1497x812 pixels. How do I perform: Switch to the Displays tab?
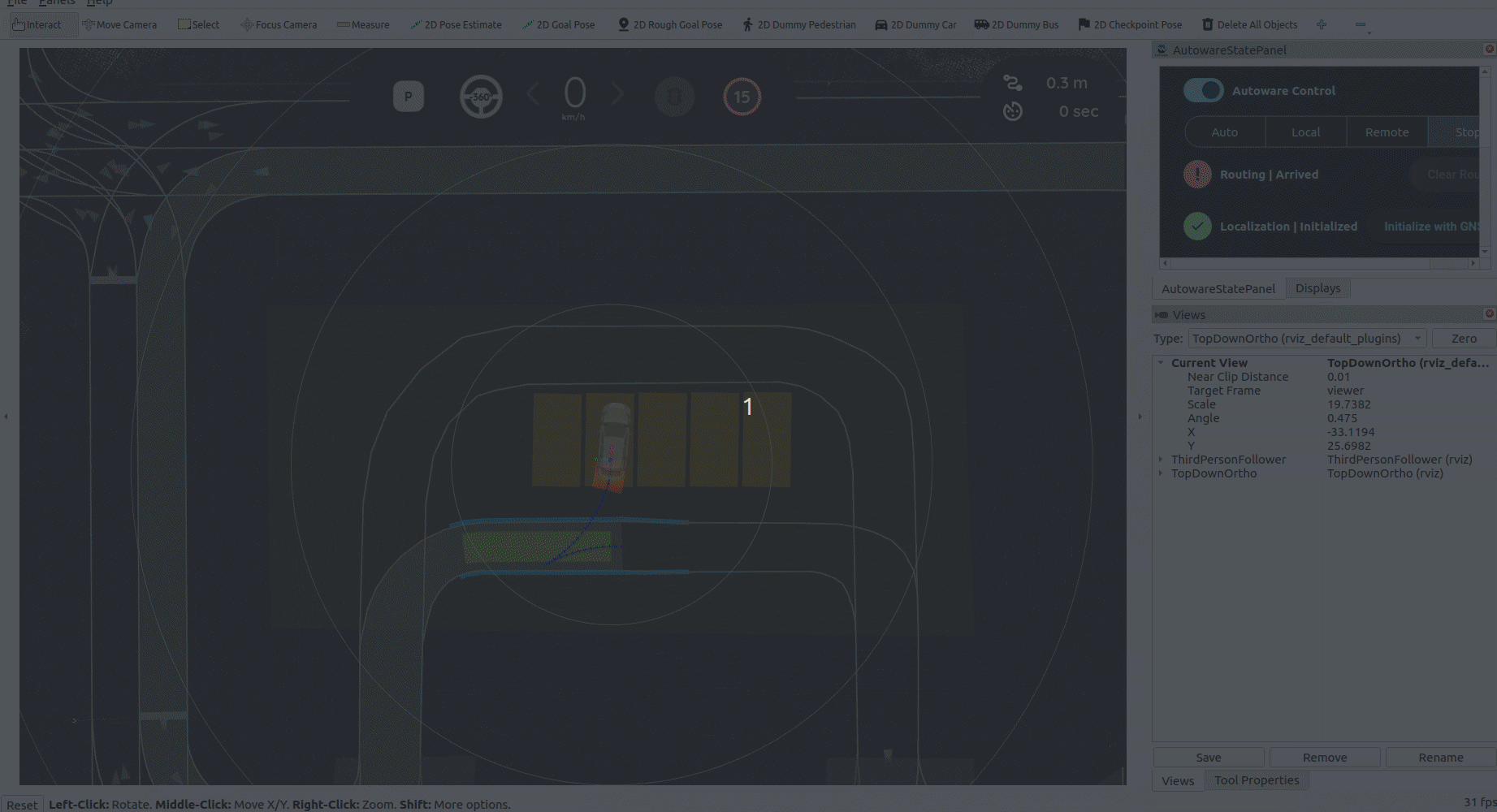(1318, 288)
